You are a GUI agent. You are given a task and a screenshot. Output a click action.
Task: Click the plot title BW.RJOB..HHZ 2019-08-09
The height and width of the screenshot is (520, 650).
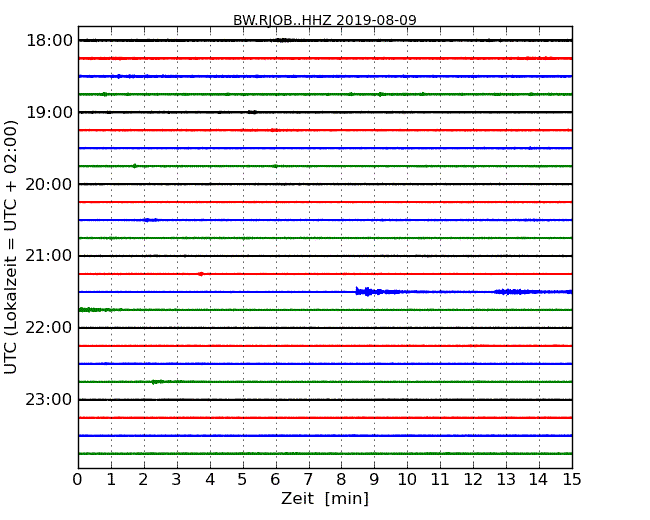click(325, 20)
